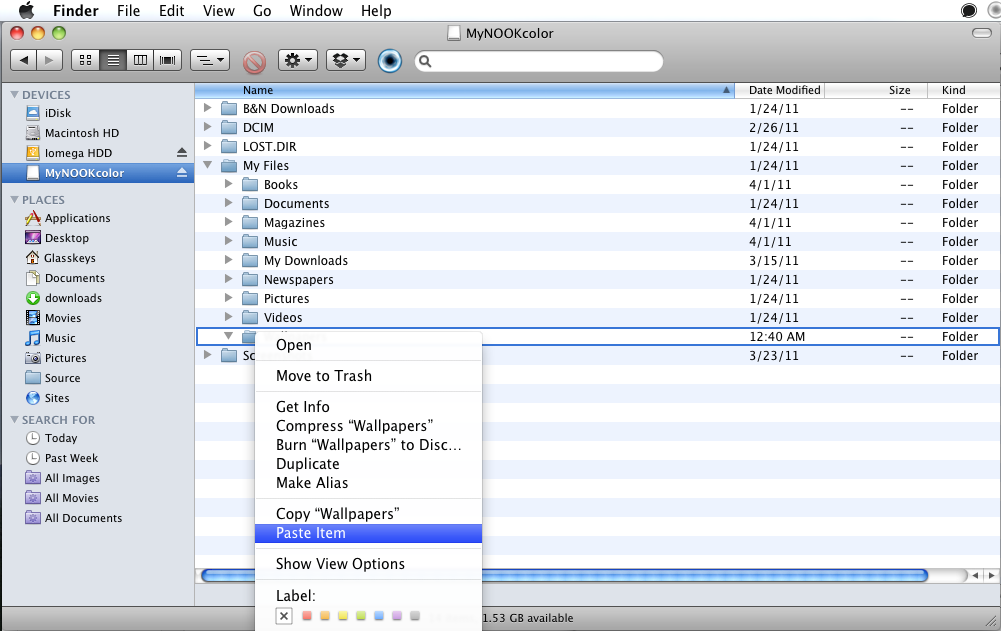Eject the MyNOOKcolor device
Screen dimensions: 1001x631
coord(182,173)
